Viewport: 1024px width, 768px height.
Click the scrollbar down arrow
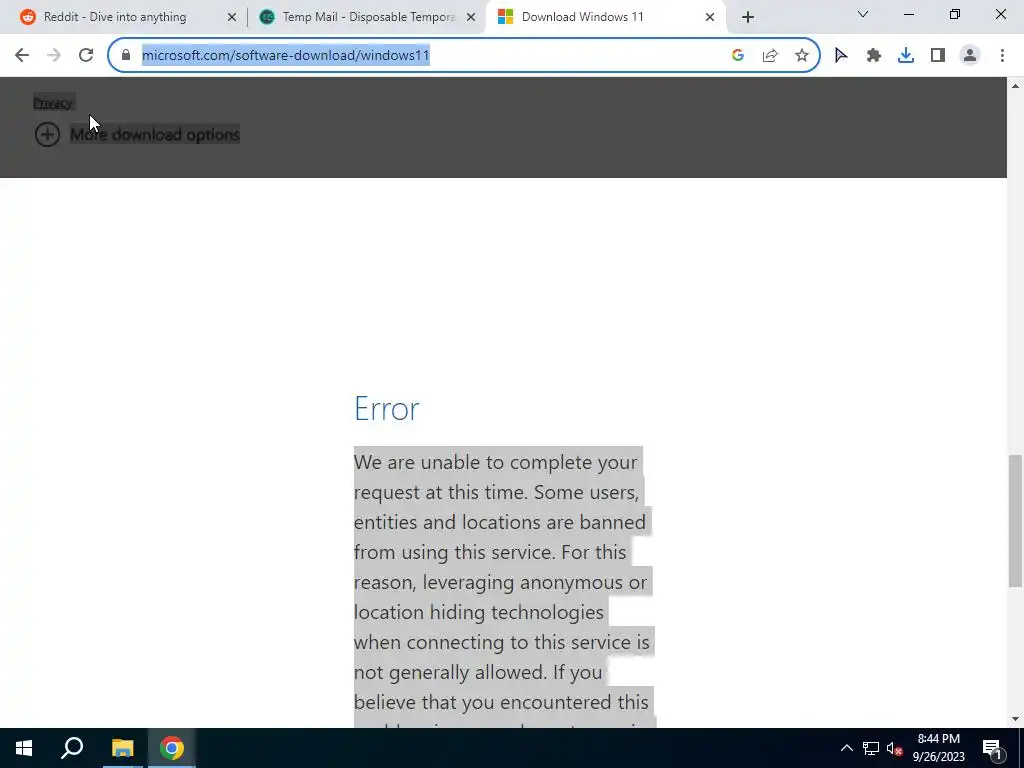coord(1016,719)
